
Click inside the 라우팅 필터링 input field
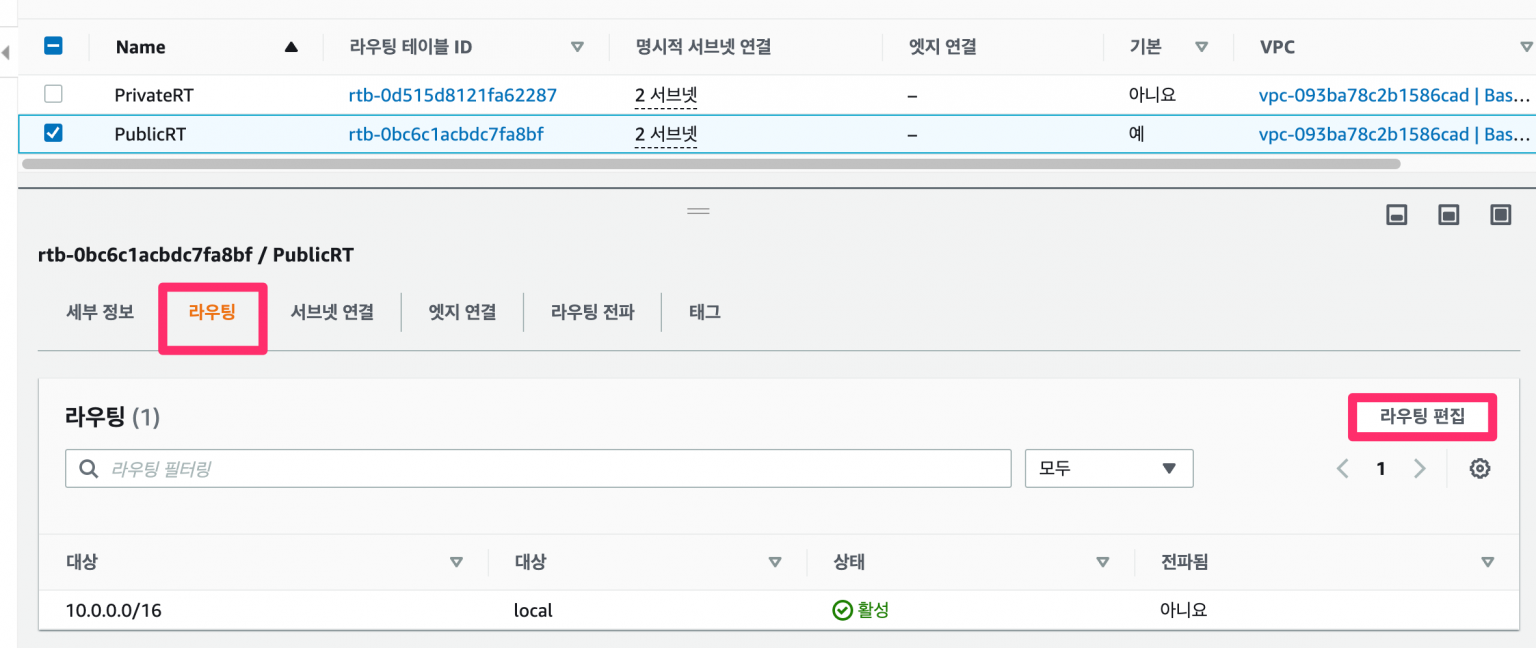pyautogui.click(x=400, y=468)
